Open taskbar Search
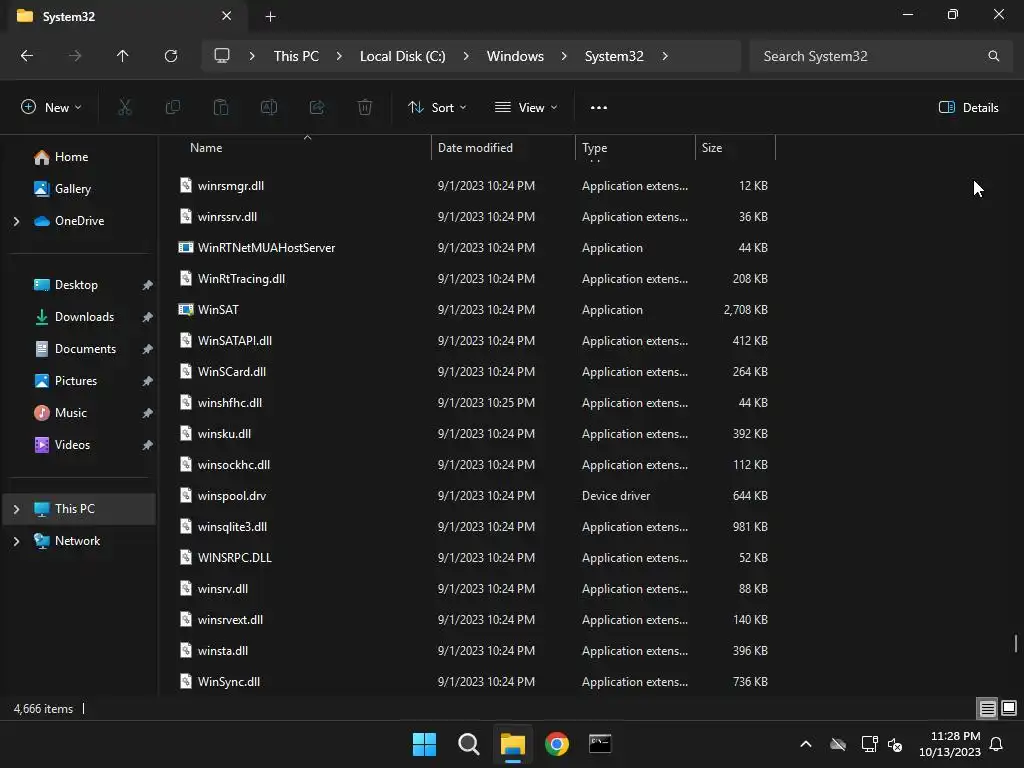This screenshot has width=1024, height=768. pyautogui.click(x=468, y=744)
